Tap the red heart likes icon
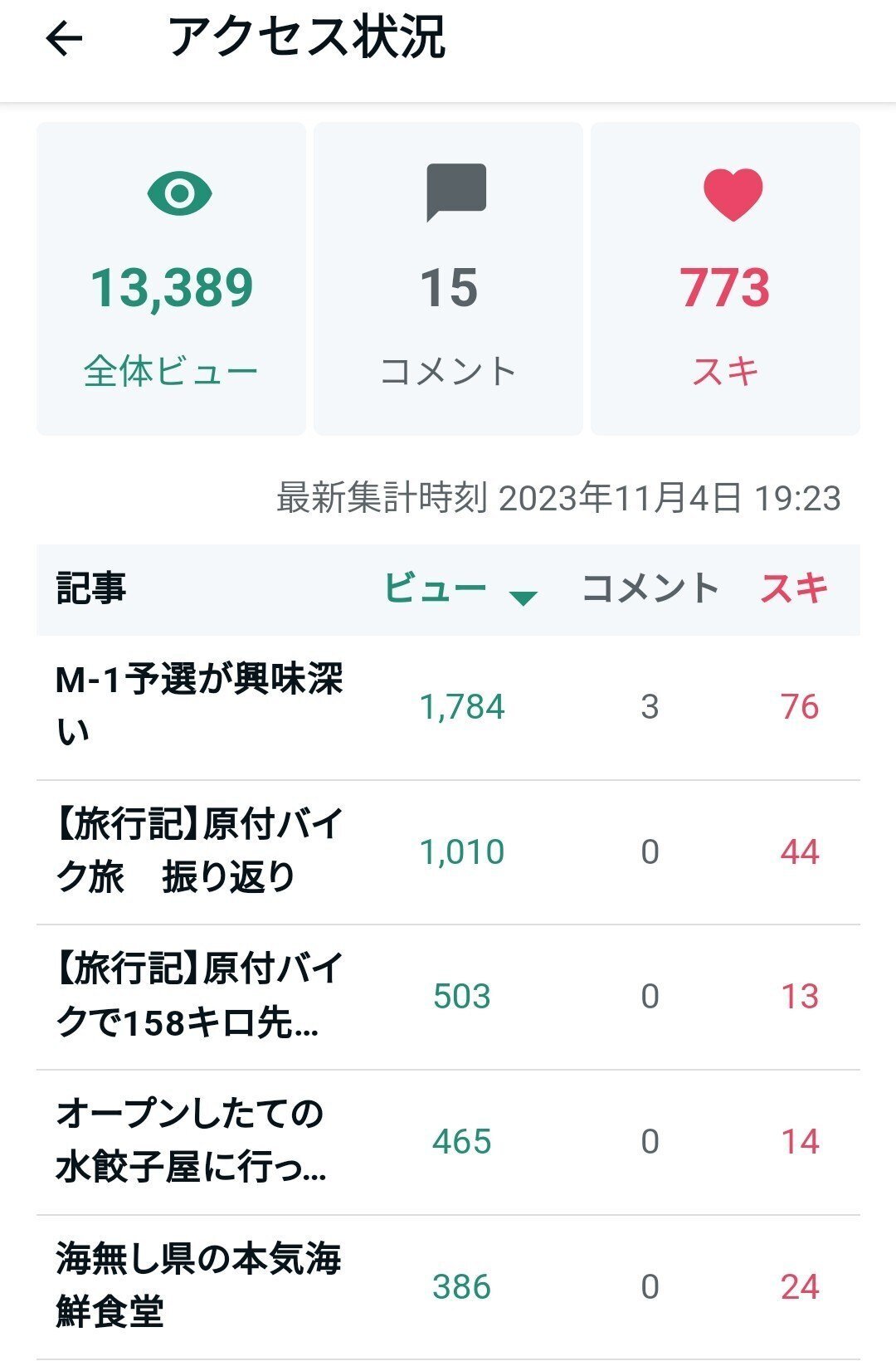The image size is (896, 1366). tap(733, 194)
